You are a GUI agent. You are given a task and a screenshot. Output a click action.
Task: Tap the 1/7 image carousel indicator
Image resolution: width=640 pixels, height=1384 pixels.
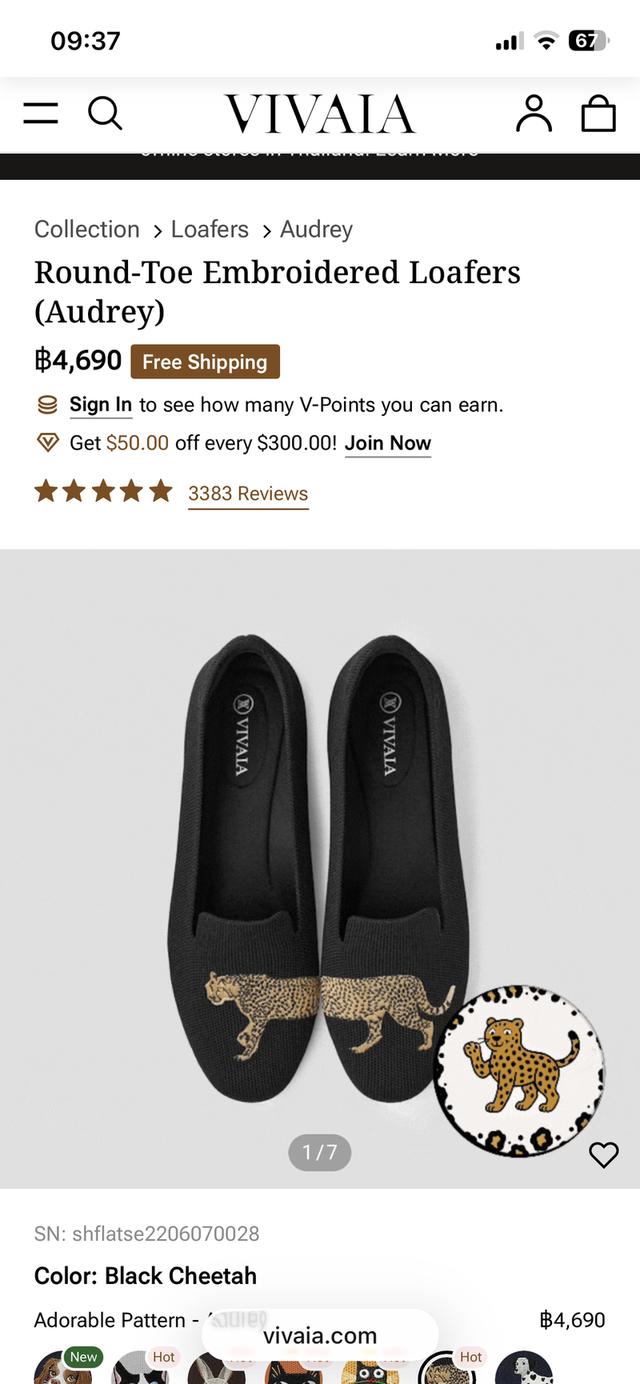pos(319,1152)
